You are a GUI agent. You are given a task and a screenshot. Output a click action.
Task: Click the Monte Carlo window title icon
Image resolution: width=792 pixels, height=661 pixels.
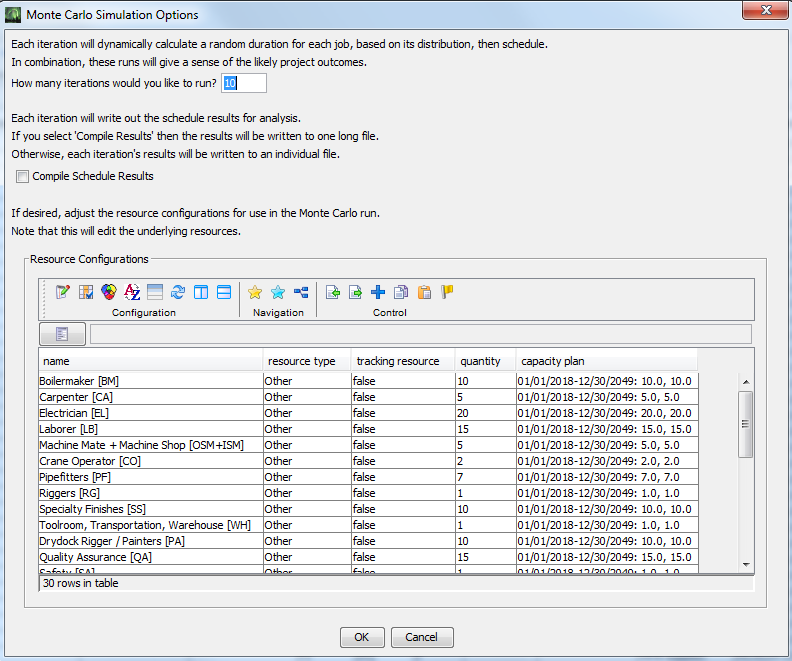pos(13,15)
